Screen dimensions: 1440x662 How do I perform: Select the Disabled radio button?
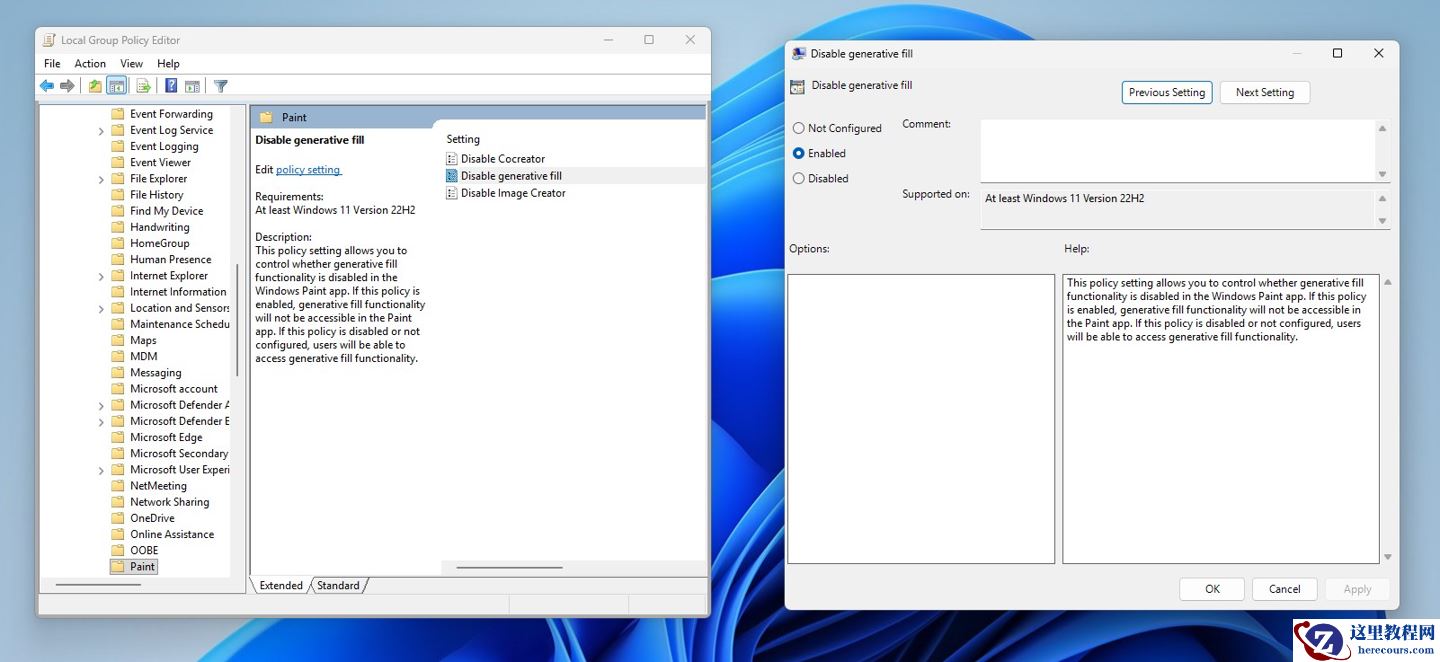pos(798,178)
